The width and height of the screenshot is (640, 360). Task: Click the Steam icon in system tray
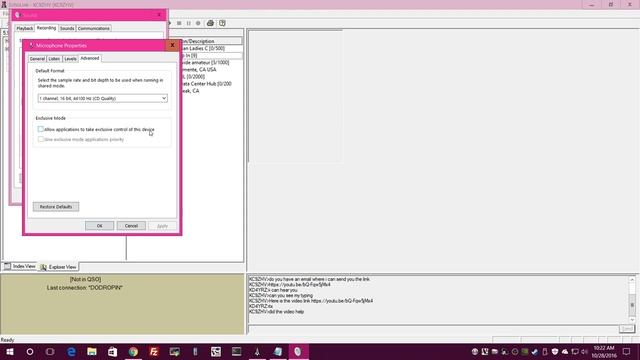[x=535, y=351]
